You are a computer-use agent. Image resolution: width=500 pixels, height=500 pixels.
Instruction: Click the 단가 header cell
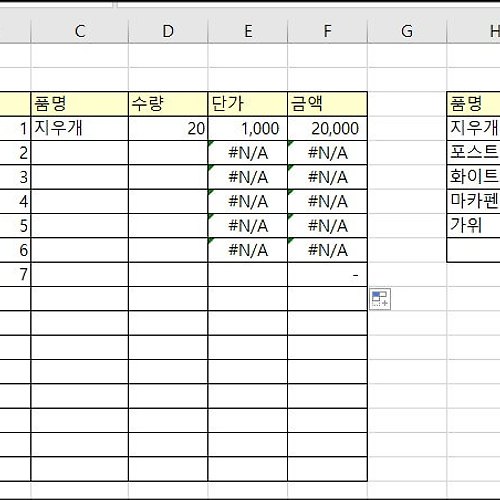point(248,104)
